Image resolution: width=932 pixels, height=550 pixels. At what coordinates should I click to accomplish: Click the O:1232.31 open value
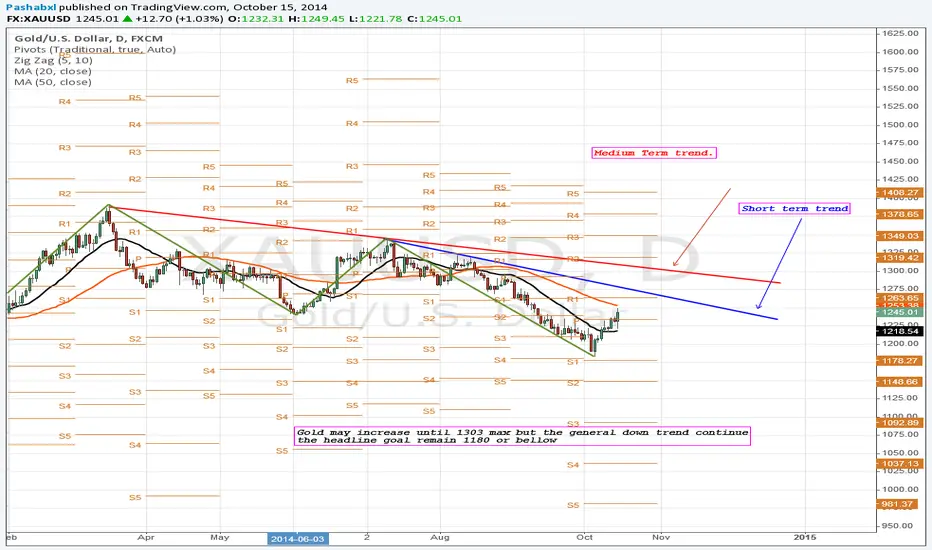click(256, 18)
